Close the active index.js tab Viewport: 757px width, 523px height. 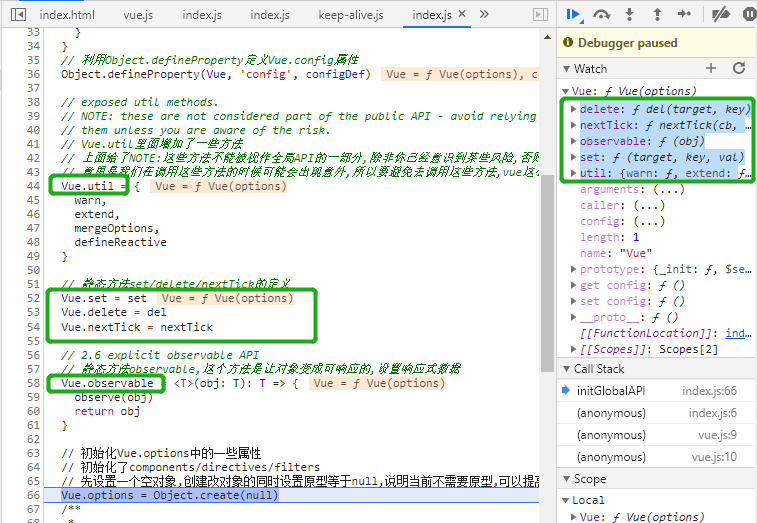click(x=462, y=14)
